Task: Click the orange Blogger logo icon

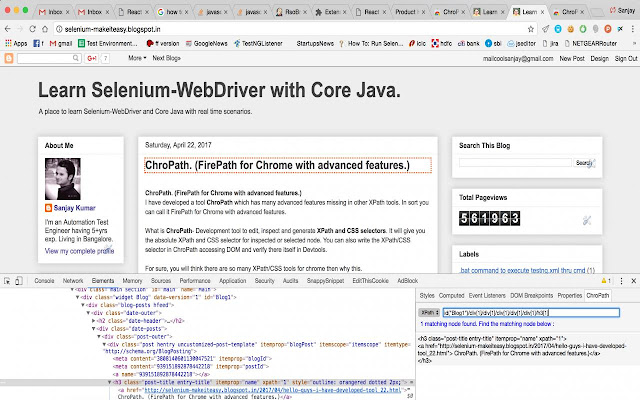Action: point(9,58)
